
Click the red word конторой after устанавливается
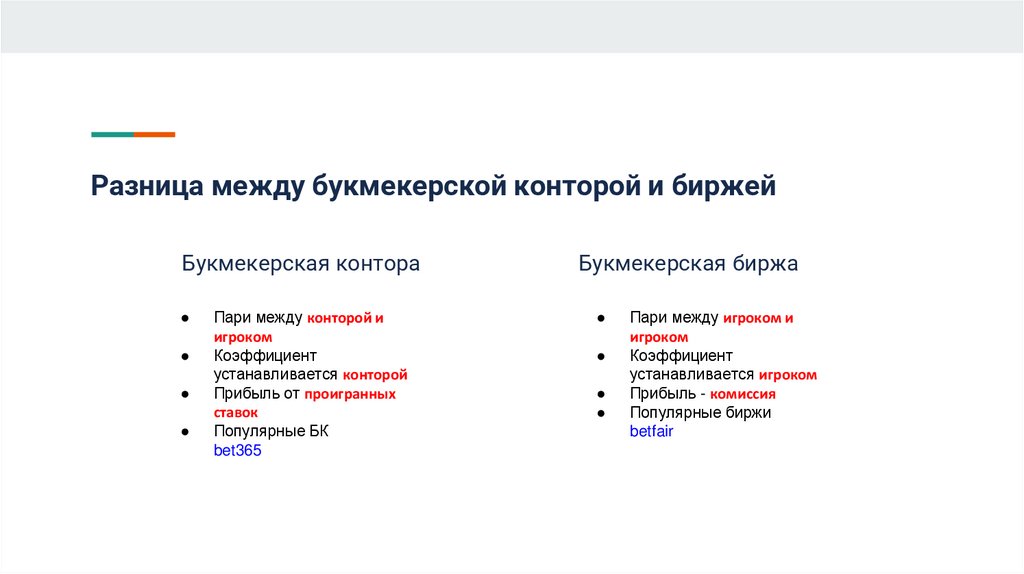[375, 375]
